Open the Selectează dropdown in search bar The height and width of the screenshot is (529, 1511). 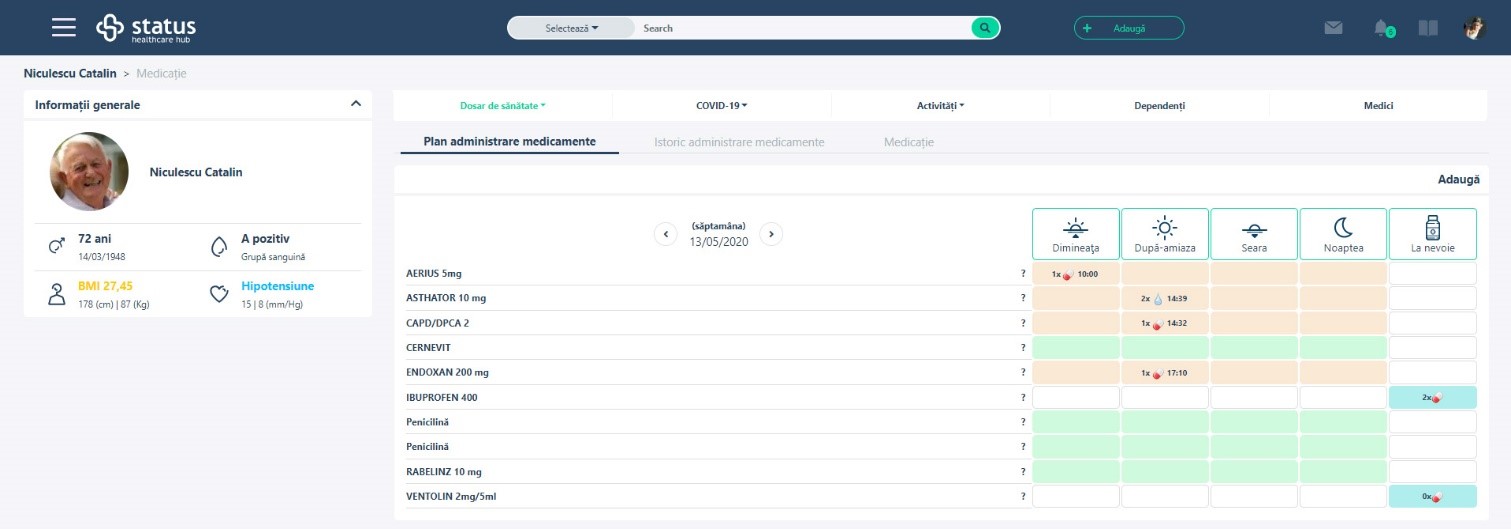tap(571, 28)
